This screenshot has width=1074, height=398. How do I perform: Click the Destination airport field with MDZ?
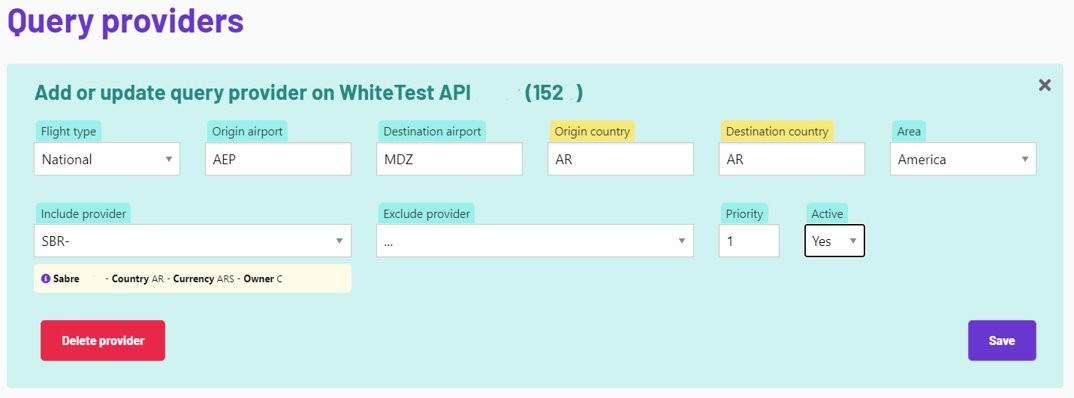(449, 159)
